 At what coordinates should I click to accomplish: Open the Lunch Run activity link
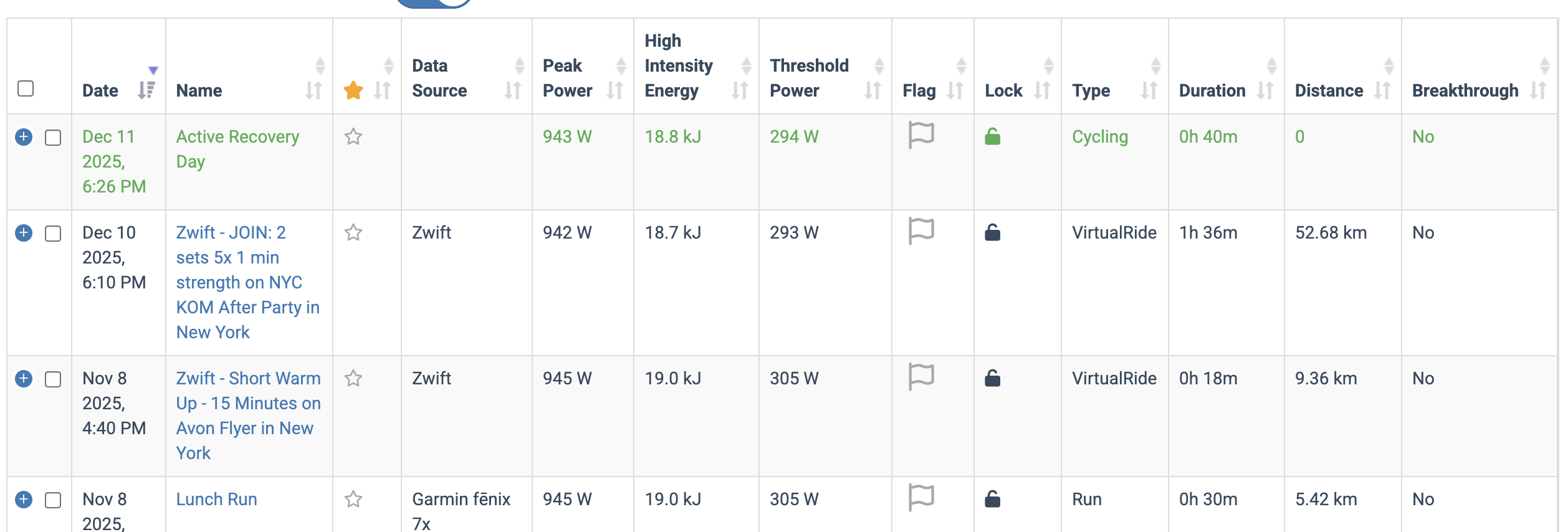216,499
